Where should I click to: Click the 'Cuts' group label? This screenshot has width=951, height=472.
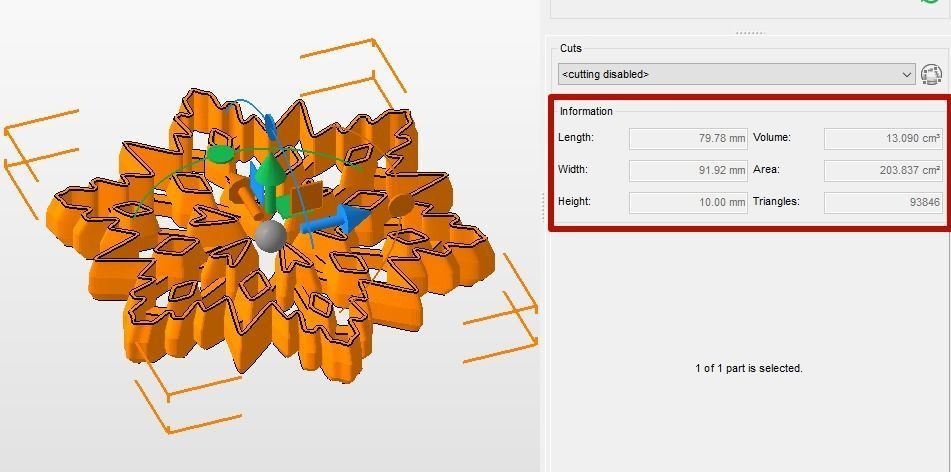pyautogui.click(x=571, y=48)
